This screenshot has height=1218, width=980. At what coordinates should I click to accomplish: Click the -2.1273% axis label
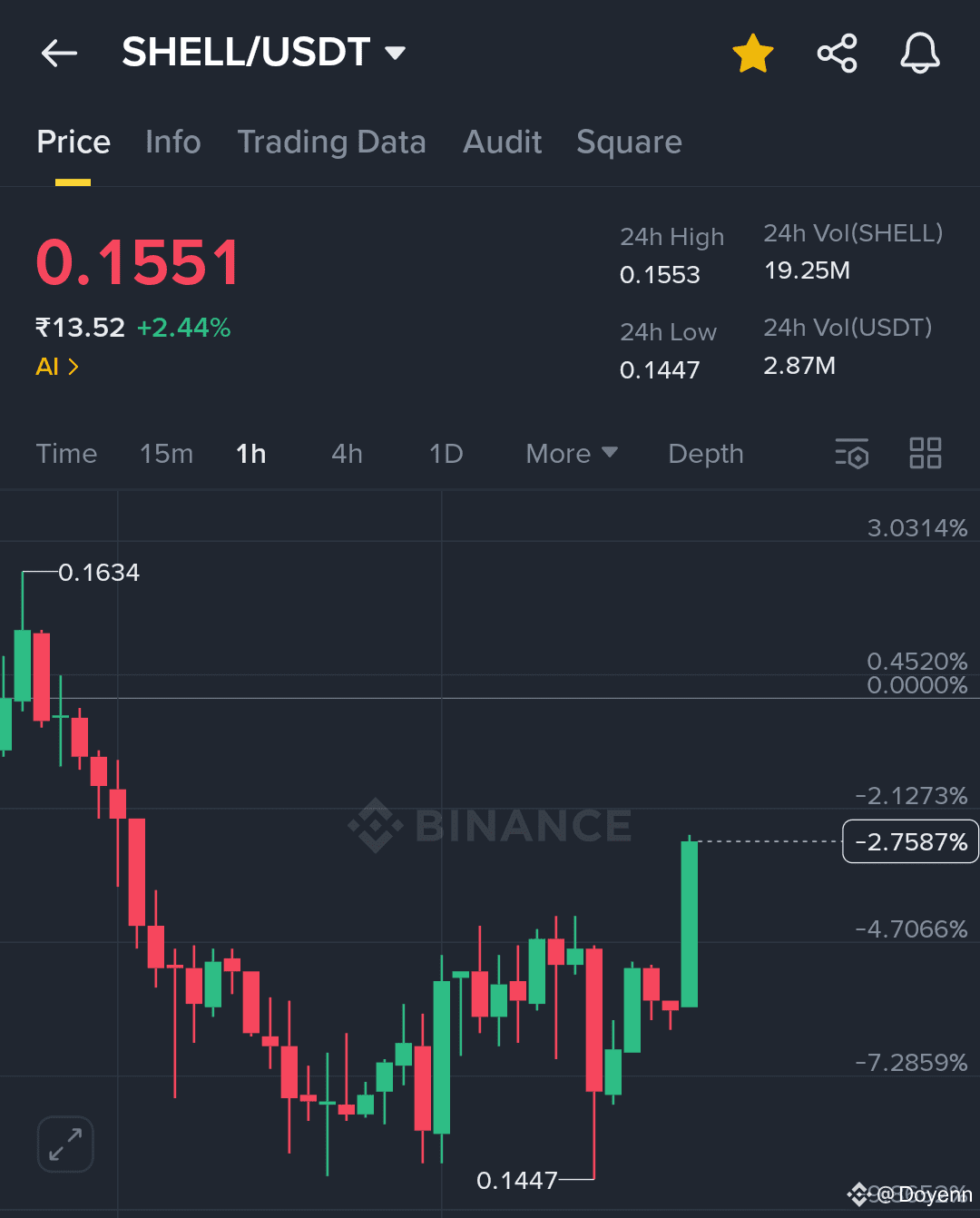[911, 796]
